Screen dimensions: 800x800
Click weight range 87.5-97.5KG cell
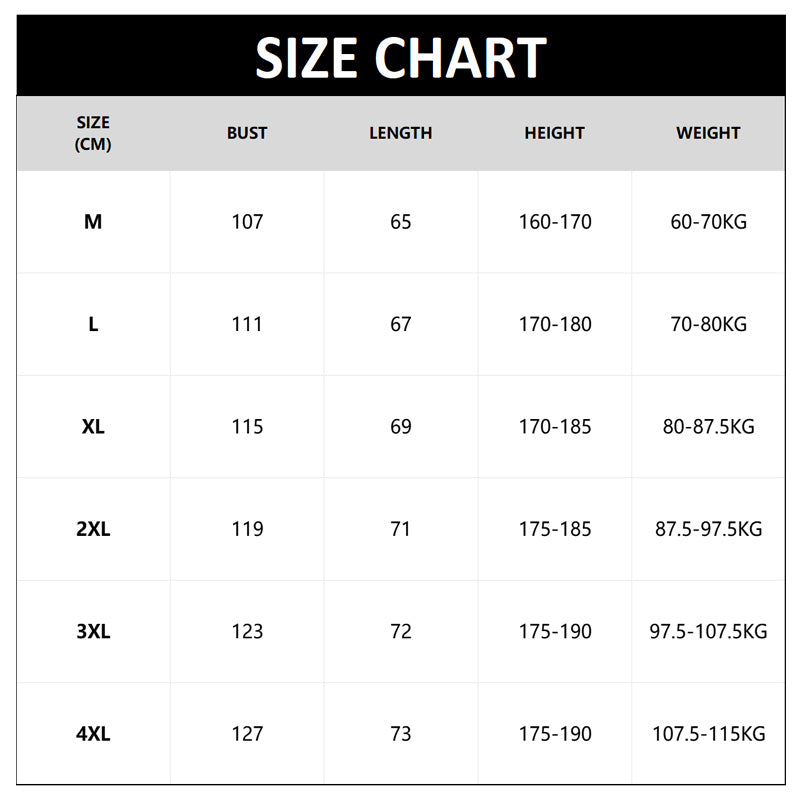pyautogui.click(x=708, y=529)
